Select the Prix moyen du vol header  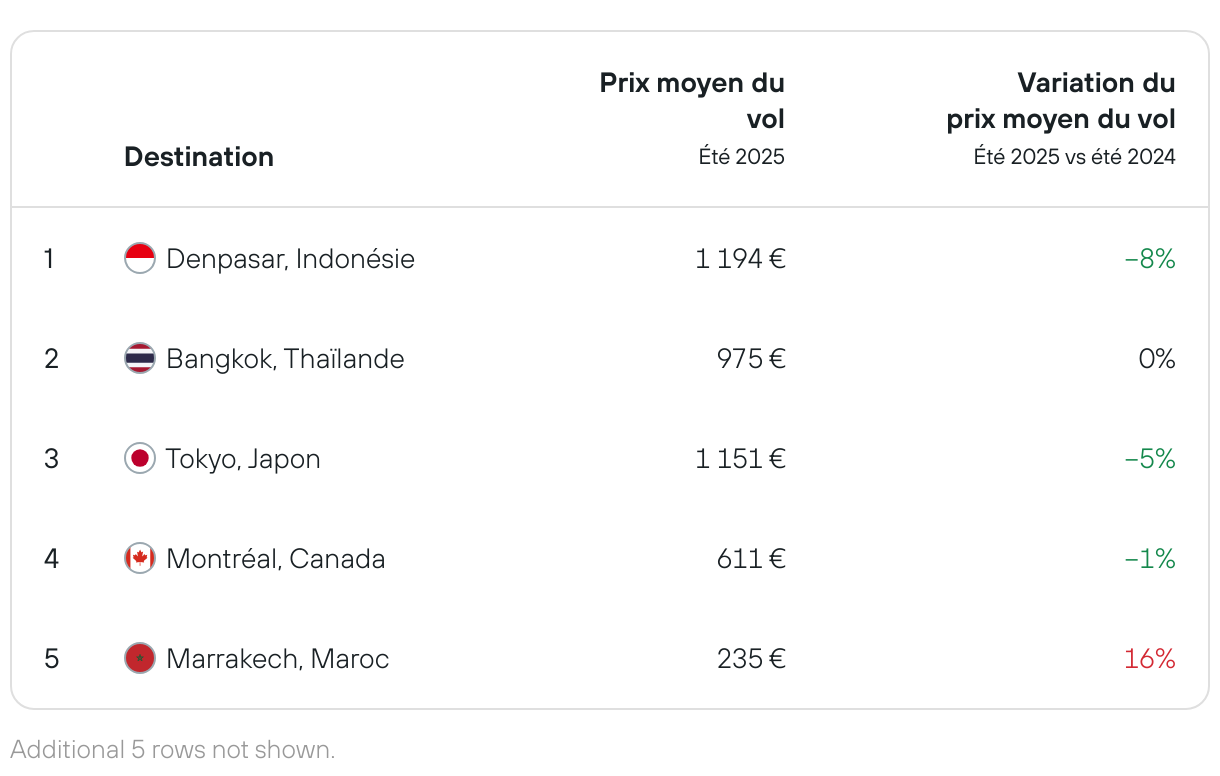(692, 101)
